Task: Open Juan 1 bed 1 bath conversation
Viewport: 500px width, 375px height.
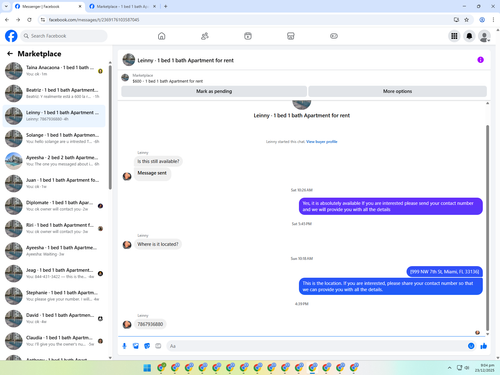Action: point(54,183)
